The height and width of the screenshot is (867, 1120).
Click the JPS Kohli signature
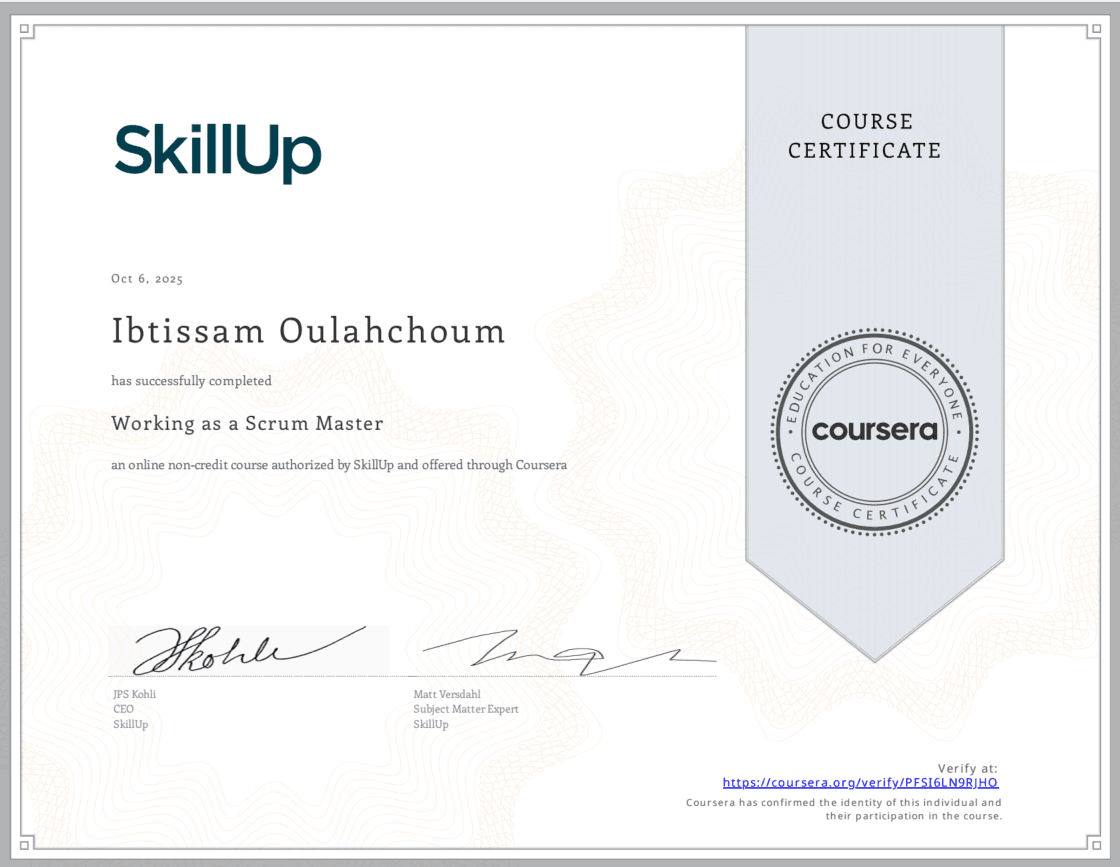click(249, 650)
